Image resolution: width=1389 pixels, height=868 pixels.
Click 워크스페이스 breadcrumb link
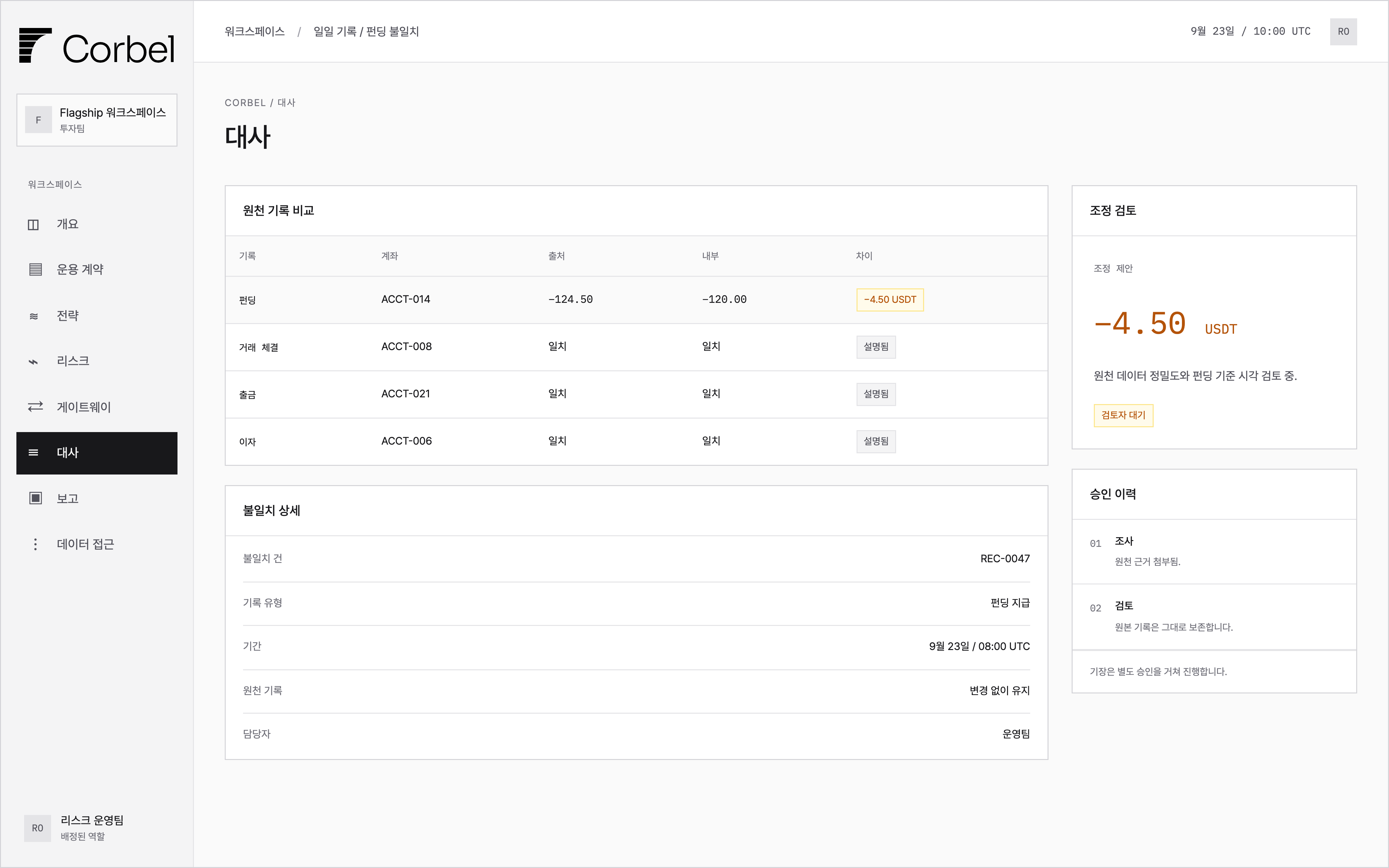[x=254, y=32]
